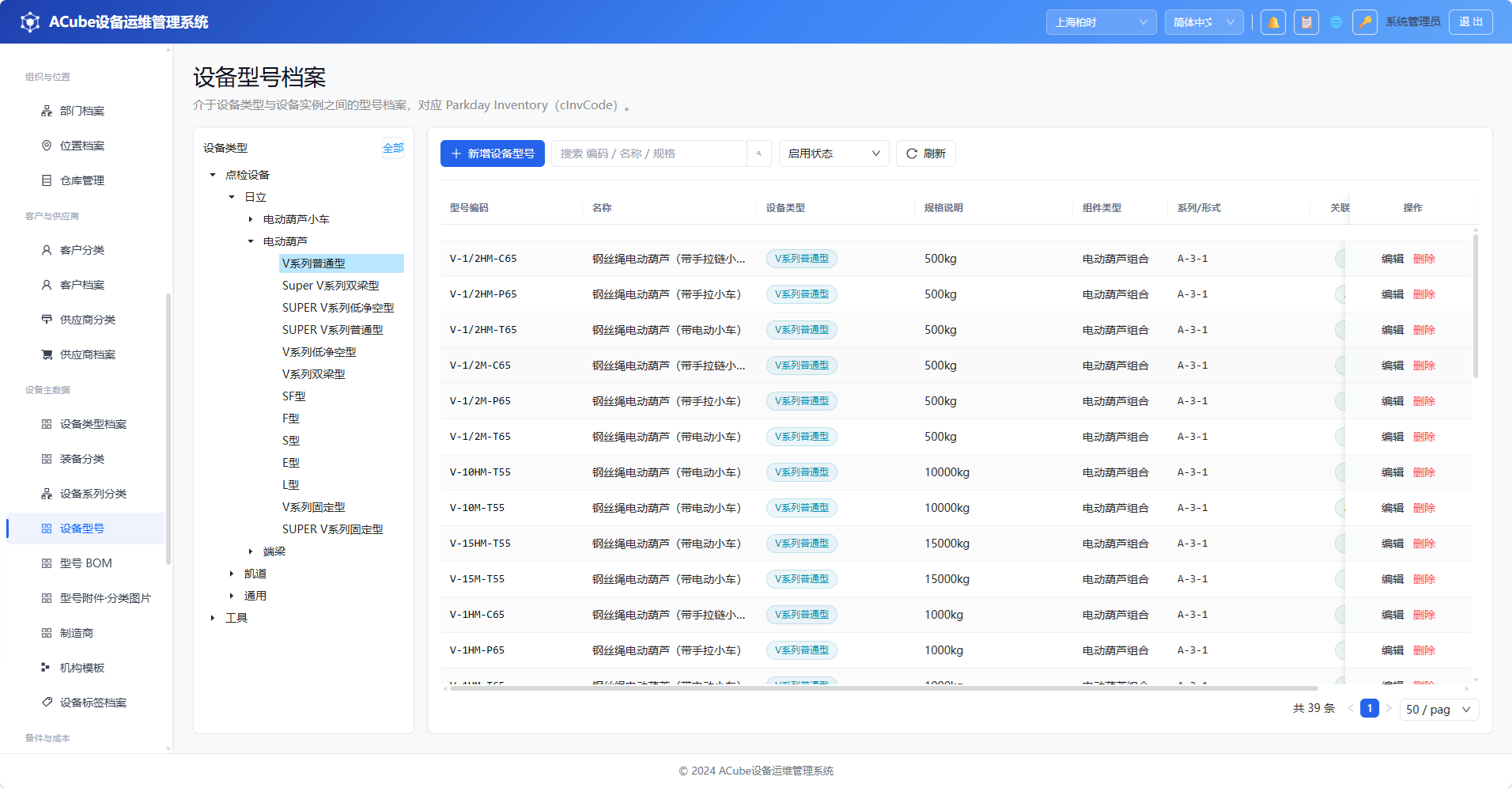
Task: Click 删除 for row V-10M-T55
Action: click(1423, 508)
